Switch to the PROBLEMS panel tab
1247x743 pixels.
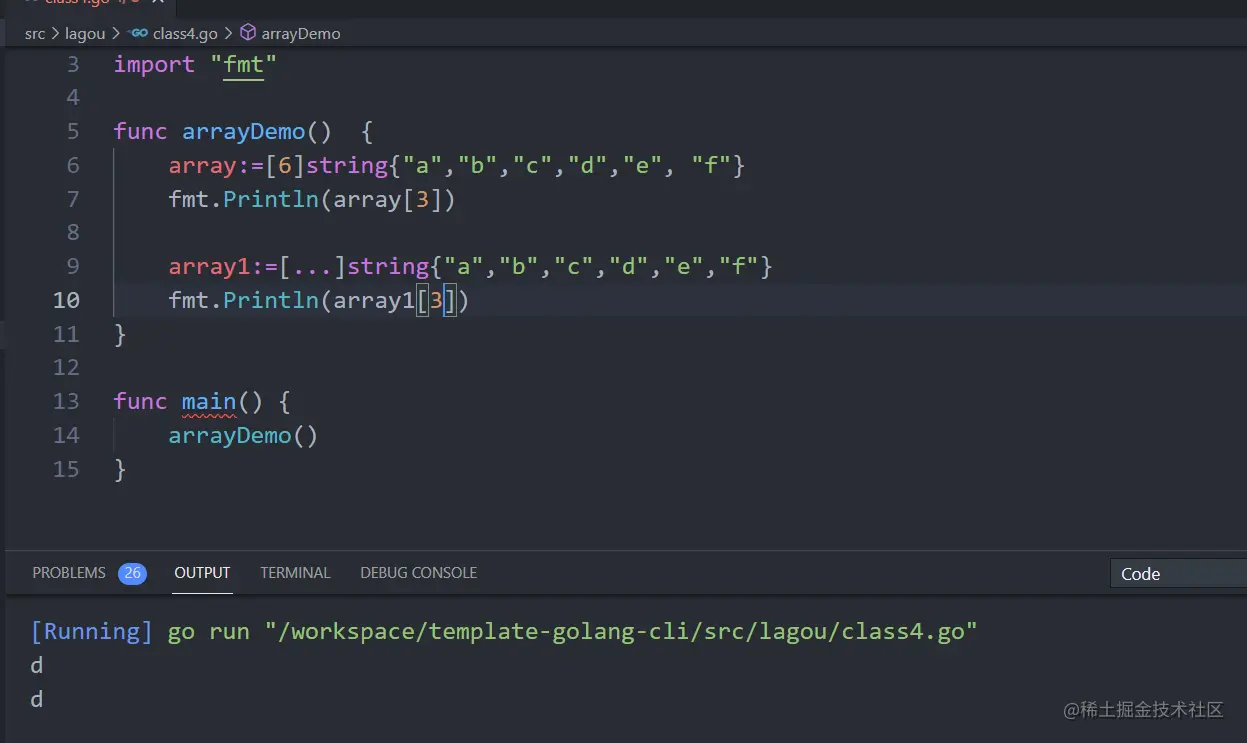(x=69, y=573)
